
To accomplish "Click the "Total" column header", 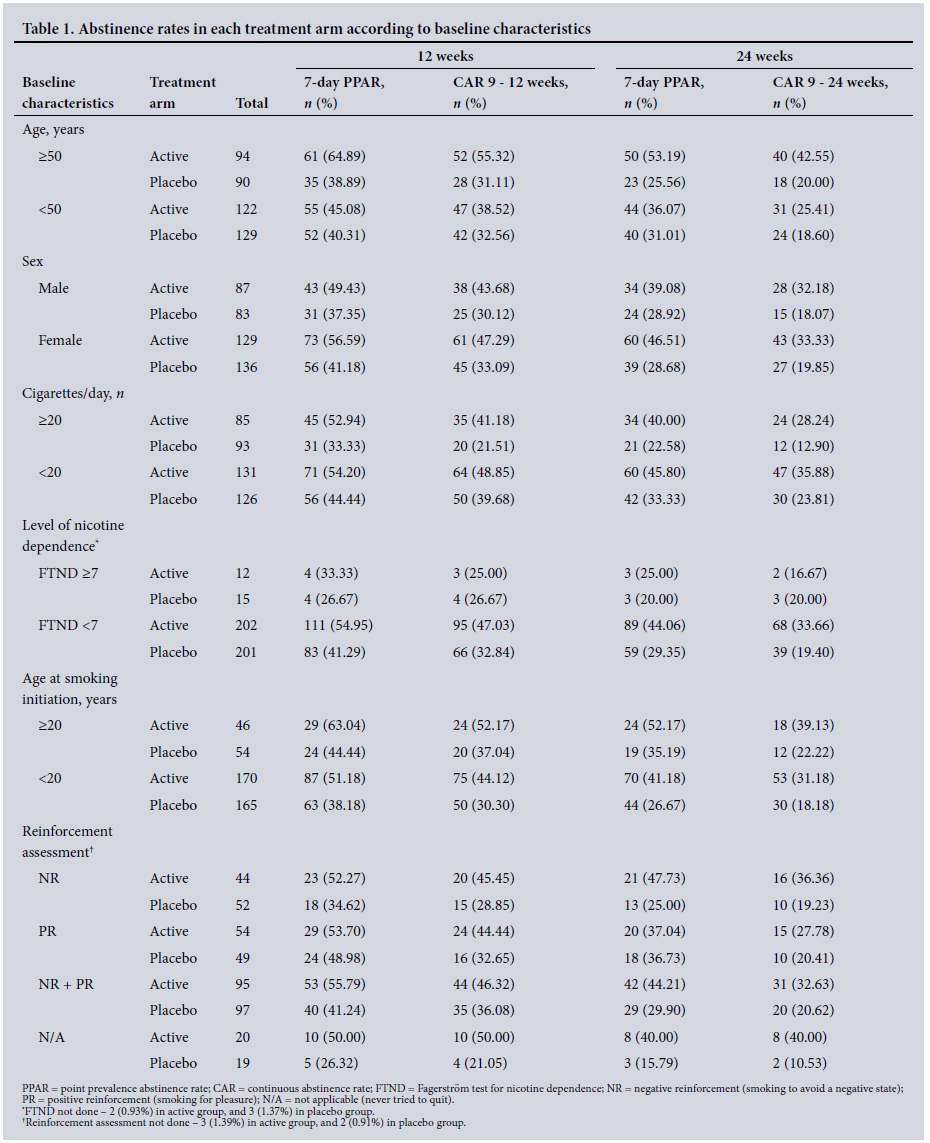I will pyautogui.click(x=251, y=103).
